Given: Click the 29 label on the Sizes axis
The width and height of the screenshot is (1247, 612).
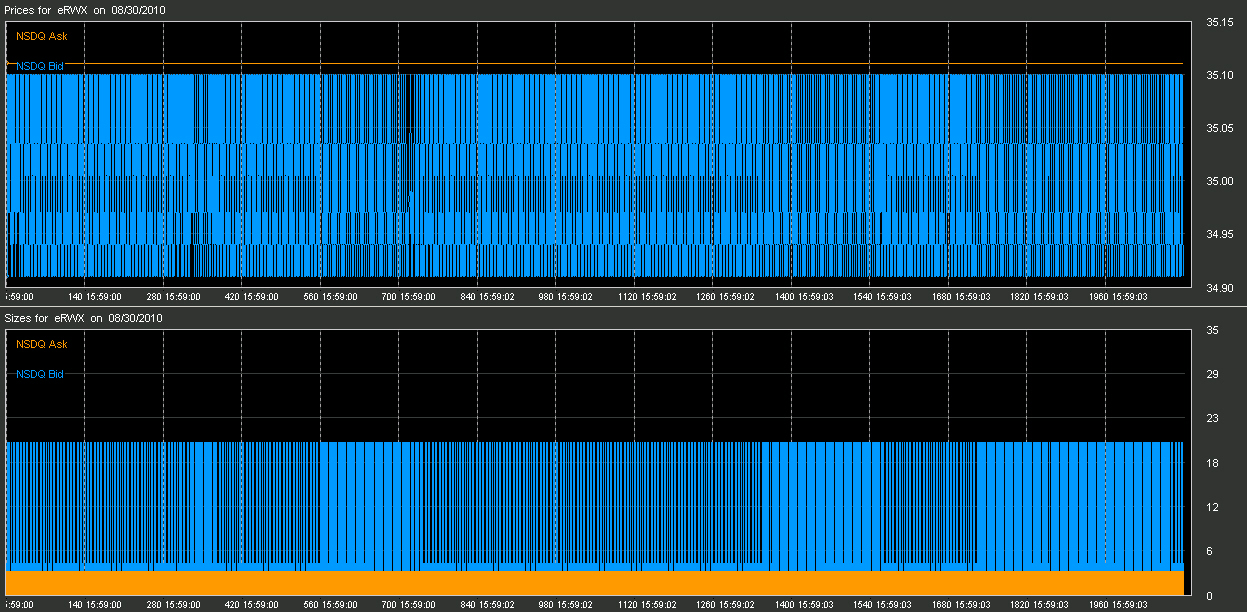Looking at the screenshot, I should [x=1213, y=374].
